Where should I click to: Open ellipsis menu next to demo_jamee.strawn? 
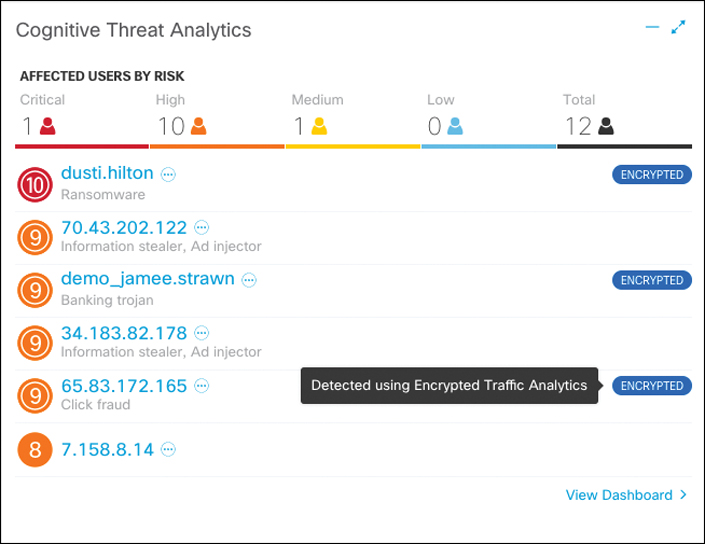249,280
